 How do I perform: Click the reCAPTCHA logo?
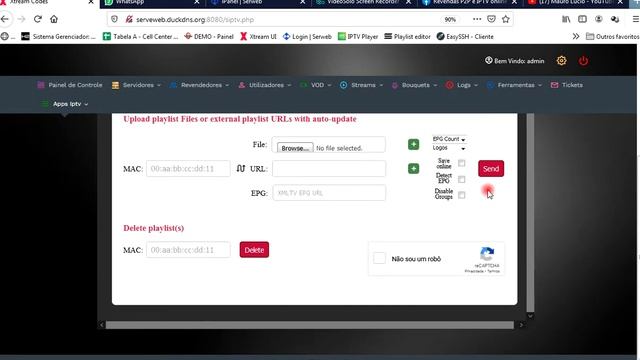487,254
